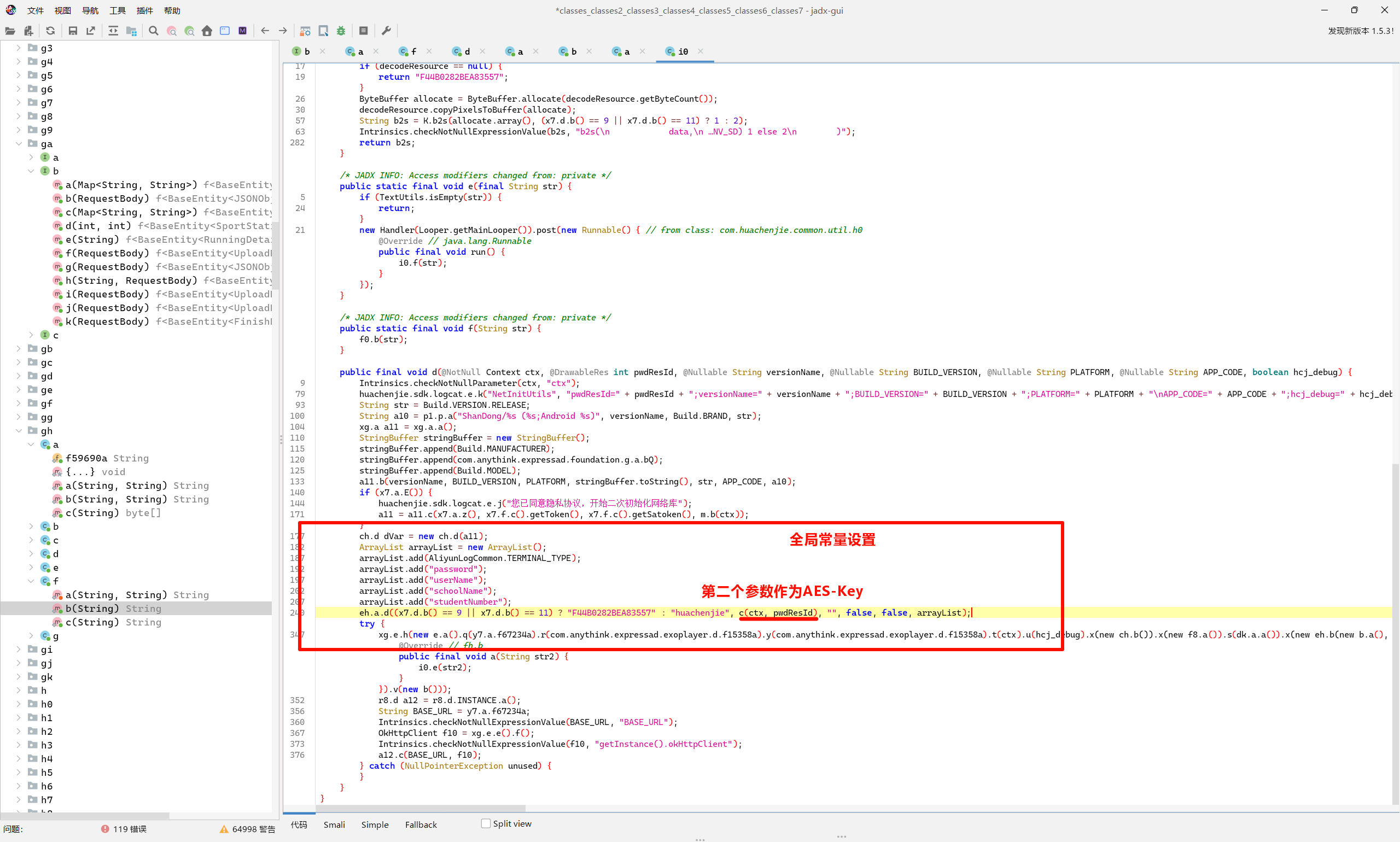The width and height of the screenshot is (1400, 842).
Task: Toggle deobfuscation with the lock icon
Action: click(x=305, y=31)
